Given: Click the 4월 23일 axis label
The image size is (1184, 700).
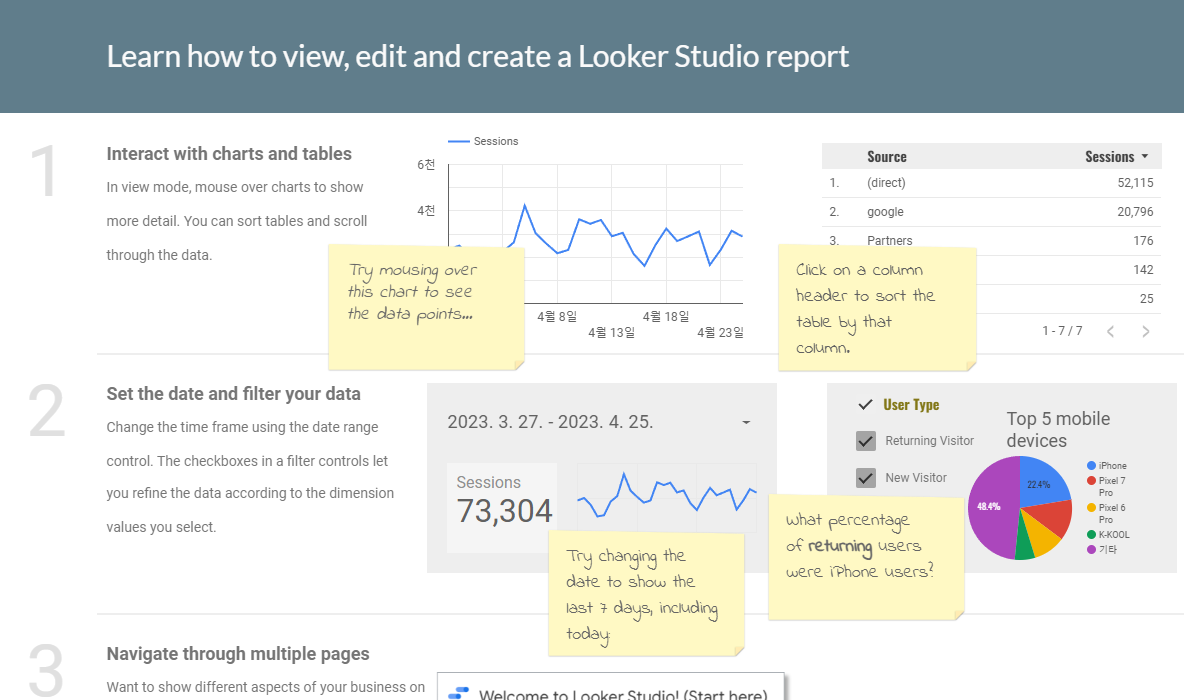Looking at the screenshot, I should 720,332.
